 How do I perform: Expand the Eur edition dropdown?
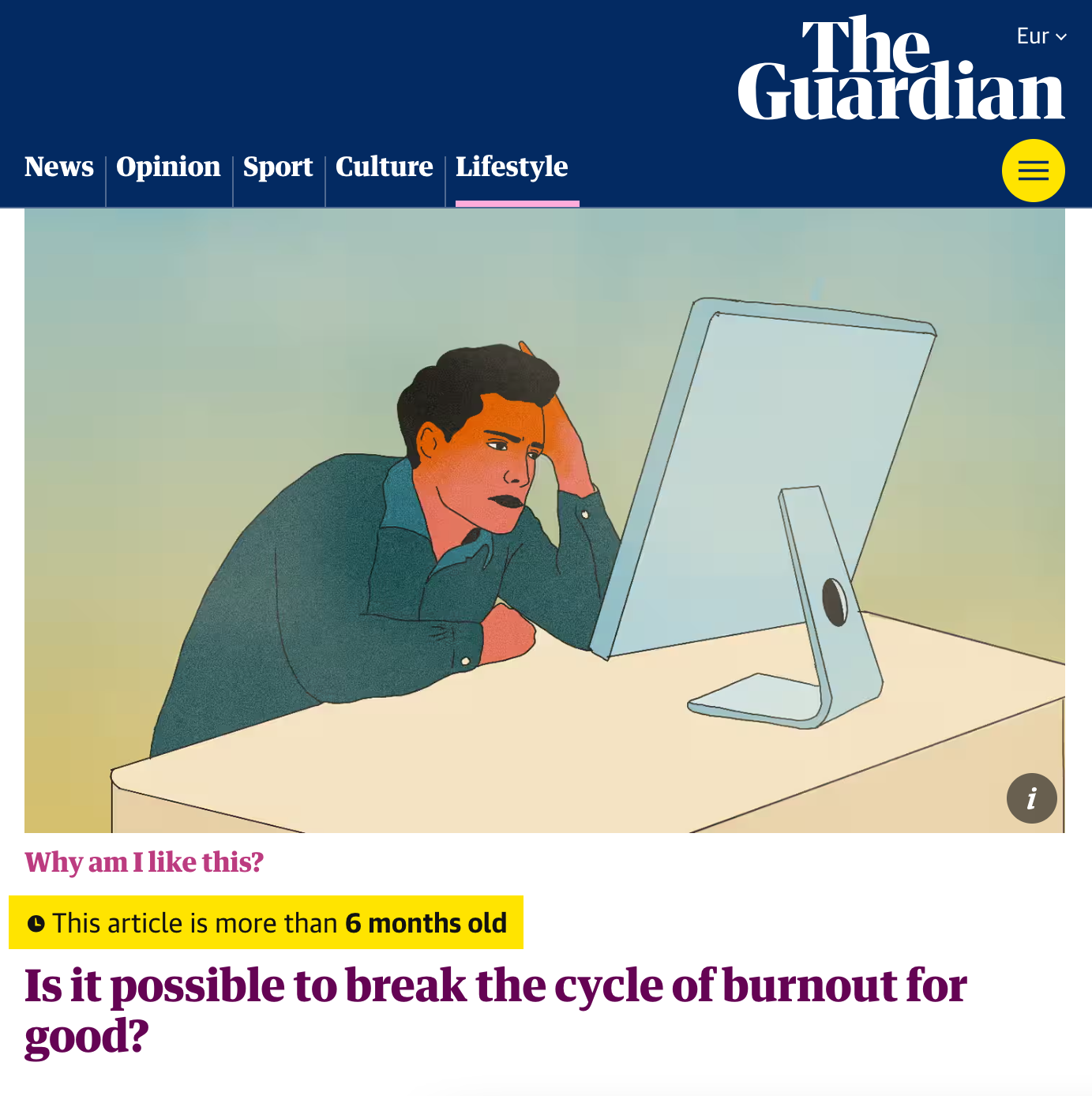click(x=1041, y=36)
